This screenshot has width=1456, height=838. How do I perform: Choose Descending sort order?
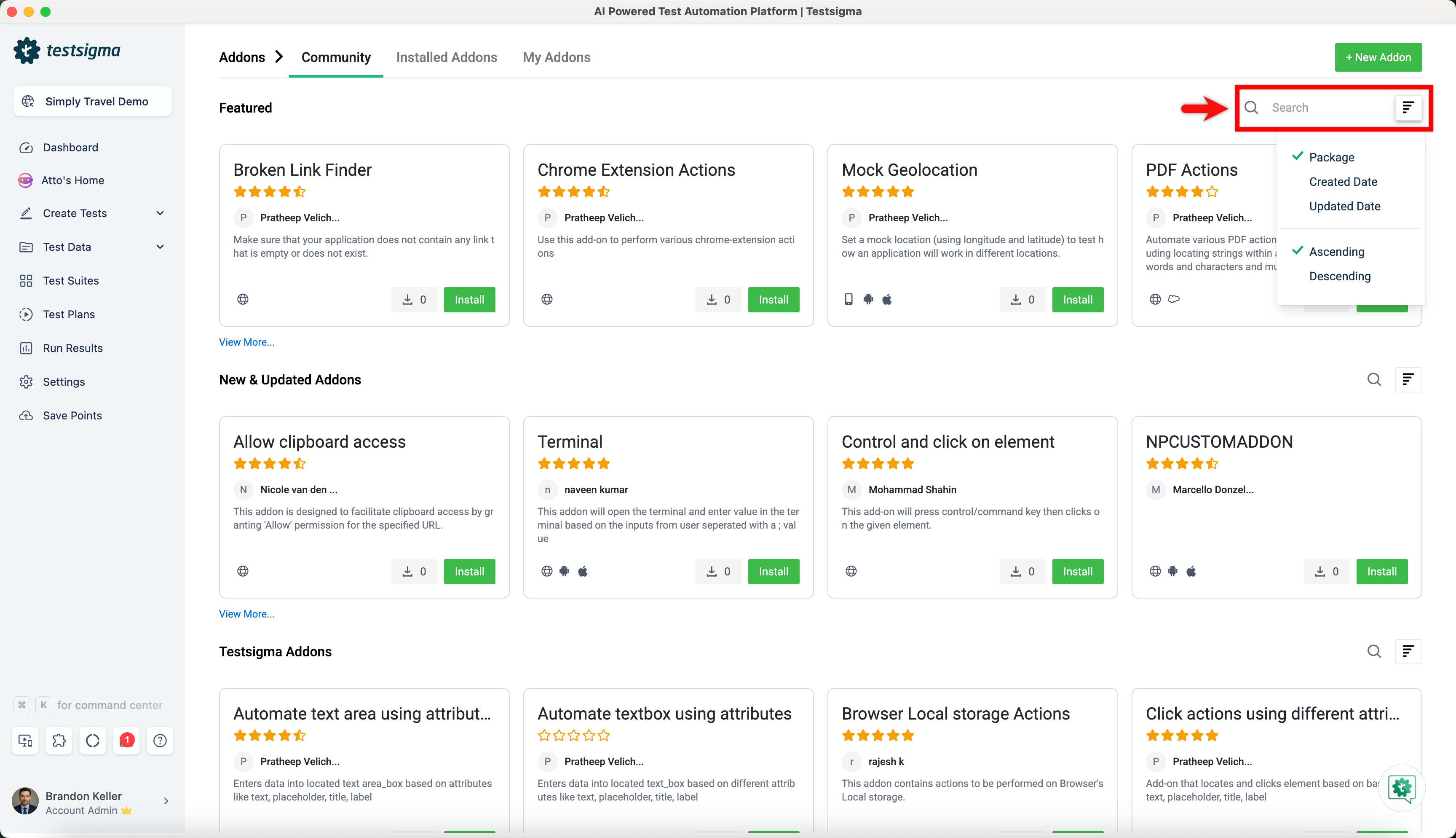pos(1339,276)
